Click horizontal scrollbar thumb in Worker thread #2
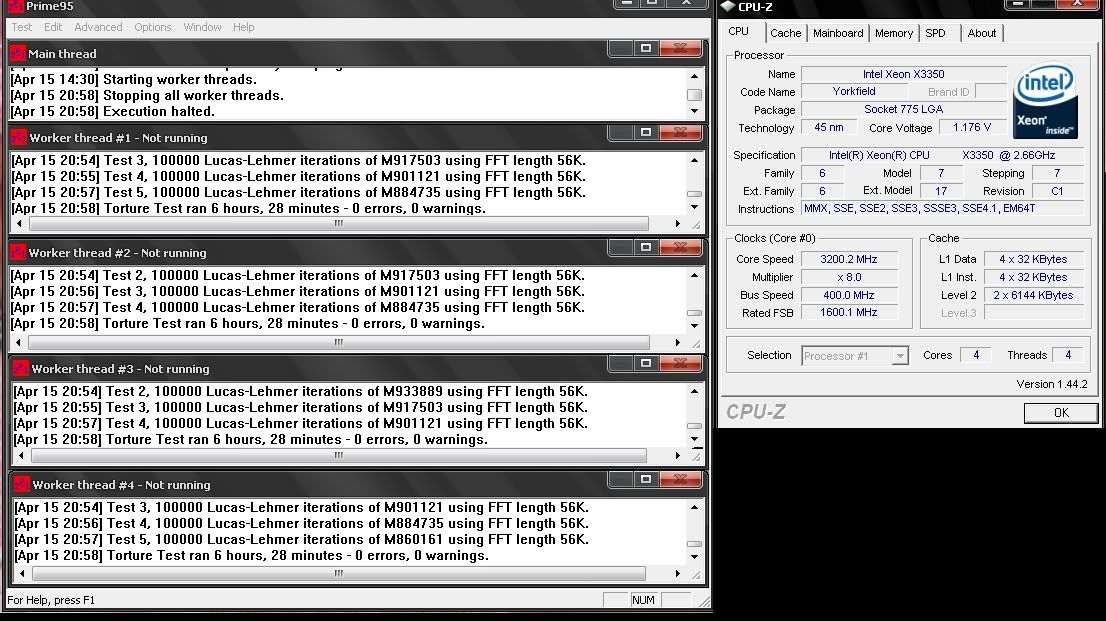1106x621 pixels. [339, 342]
